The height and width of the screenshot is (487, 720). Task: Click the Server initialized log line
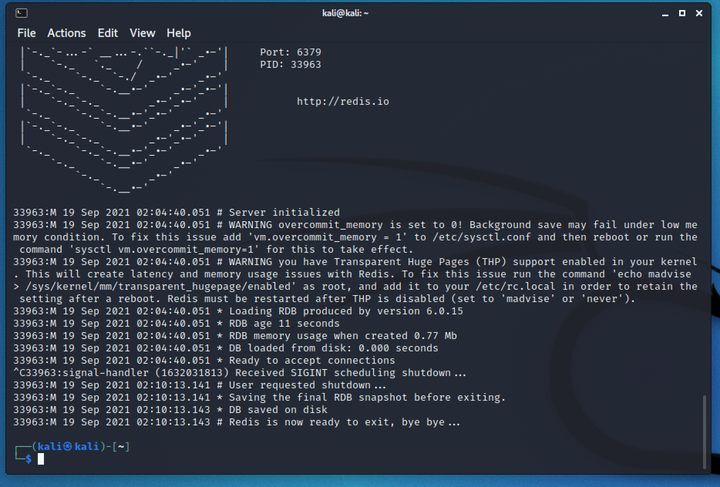[176, 213]
